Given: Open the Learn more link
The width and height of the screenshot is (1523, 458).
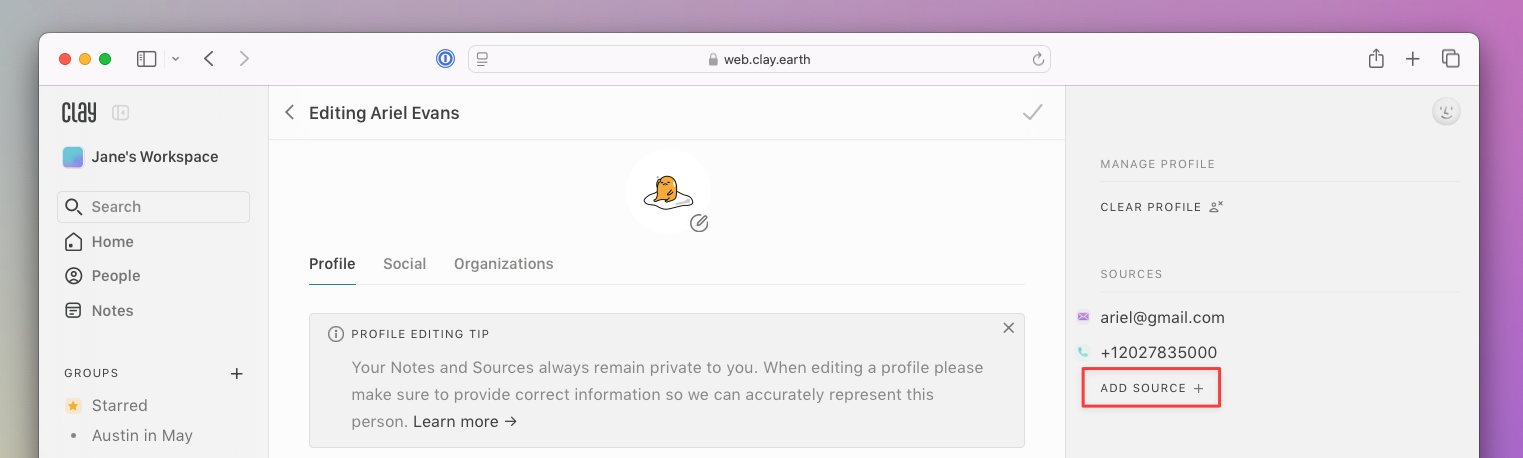Looking at the screenshot, I should (x=465, y=422).
